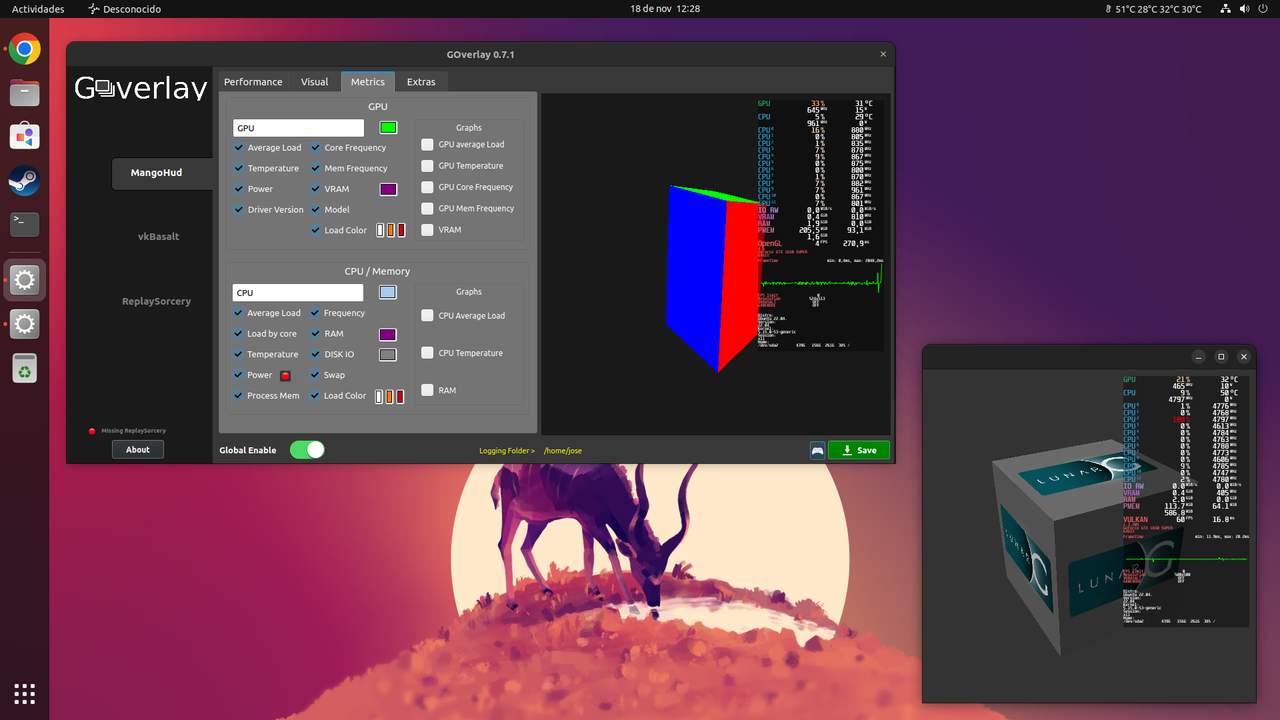Open the clock showing 18 de nov 12:28

pos(664,9)
